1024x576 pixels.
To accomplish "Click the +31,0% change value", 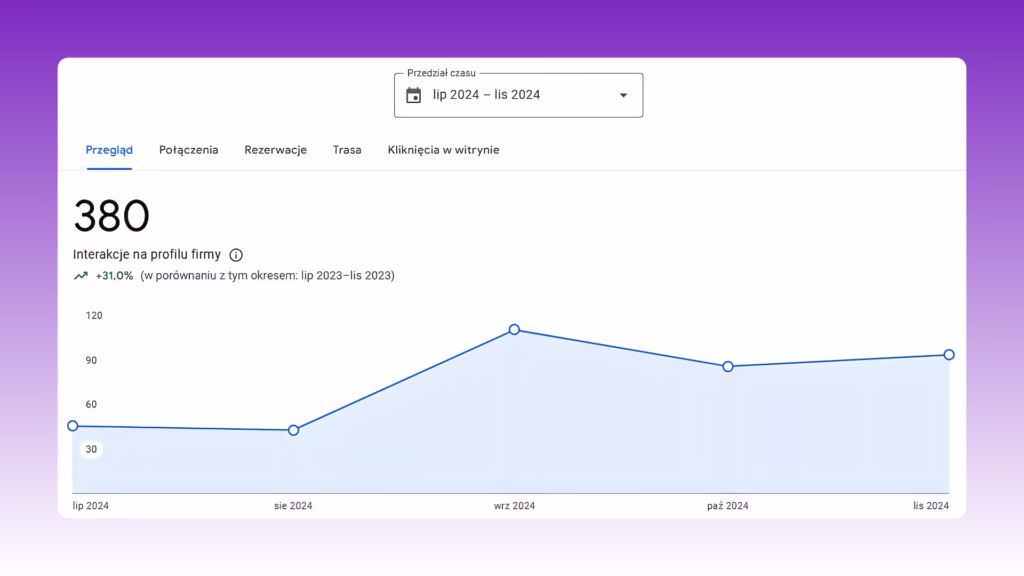I will 114,276.
